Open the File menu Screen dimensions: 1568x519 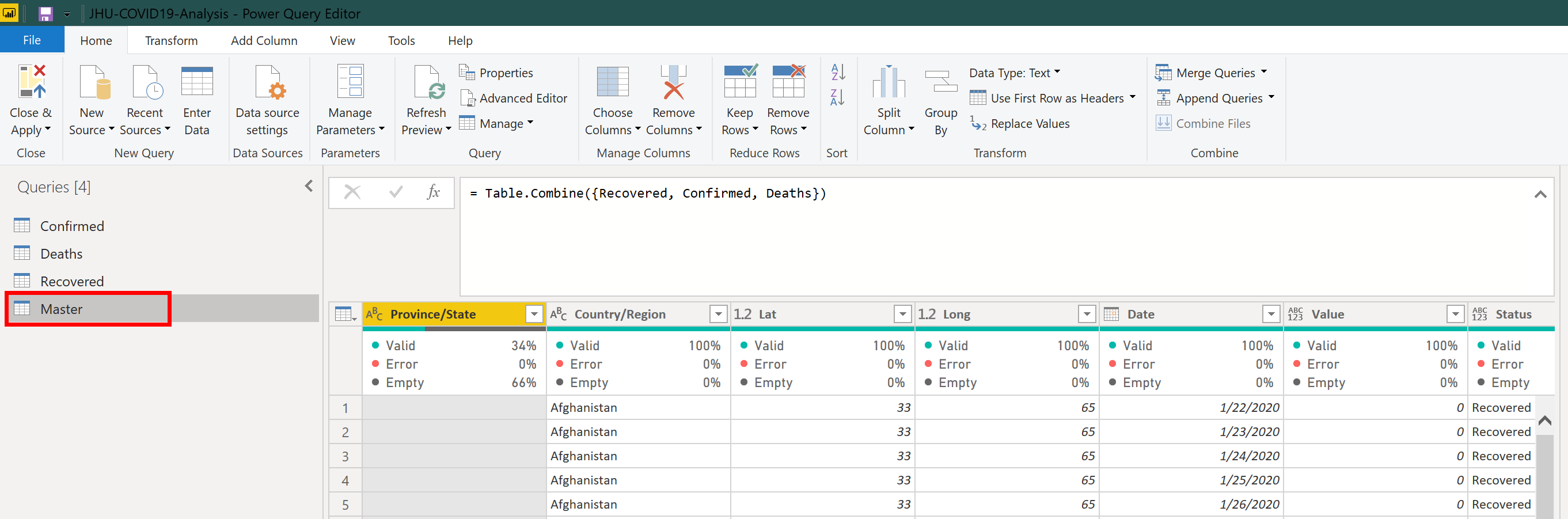pos(32,40)
